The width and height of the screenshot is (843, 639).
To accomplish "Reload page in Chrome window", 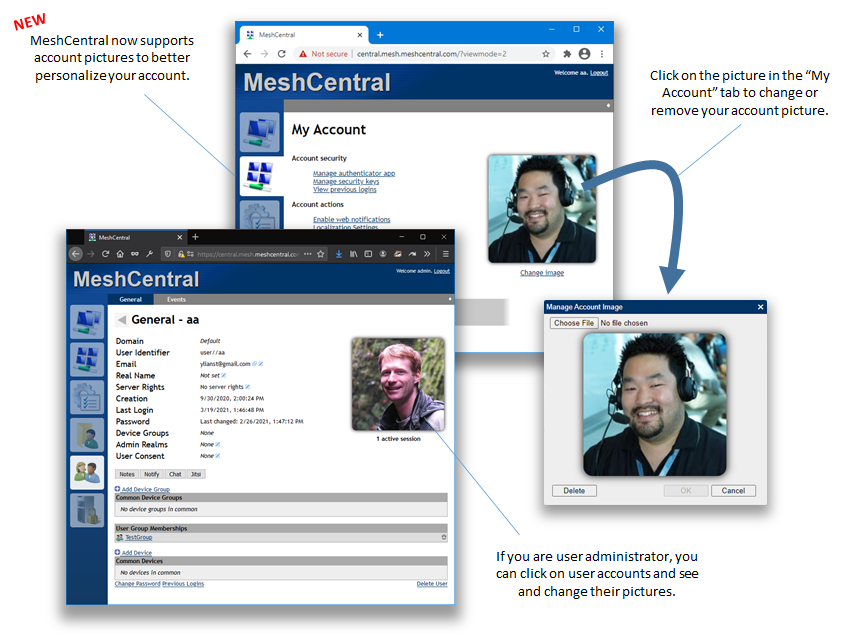I will pyautogui.click(x=282, y=54).
